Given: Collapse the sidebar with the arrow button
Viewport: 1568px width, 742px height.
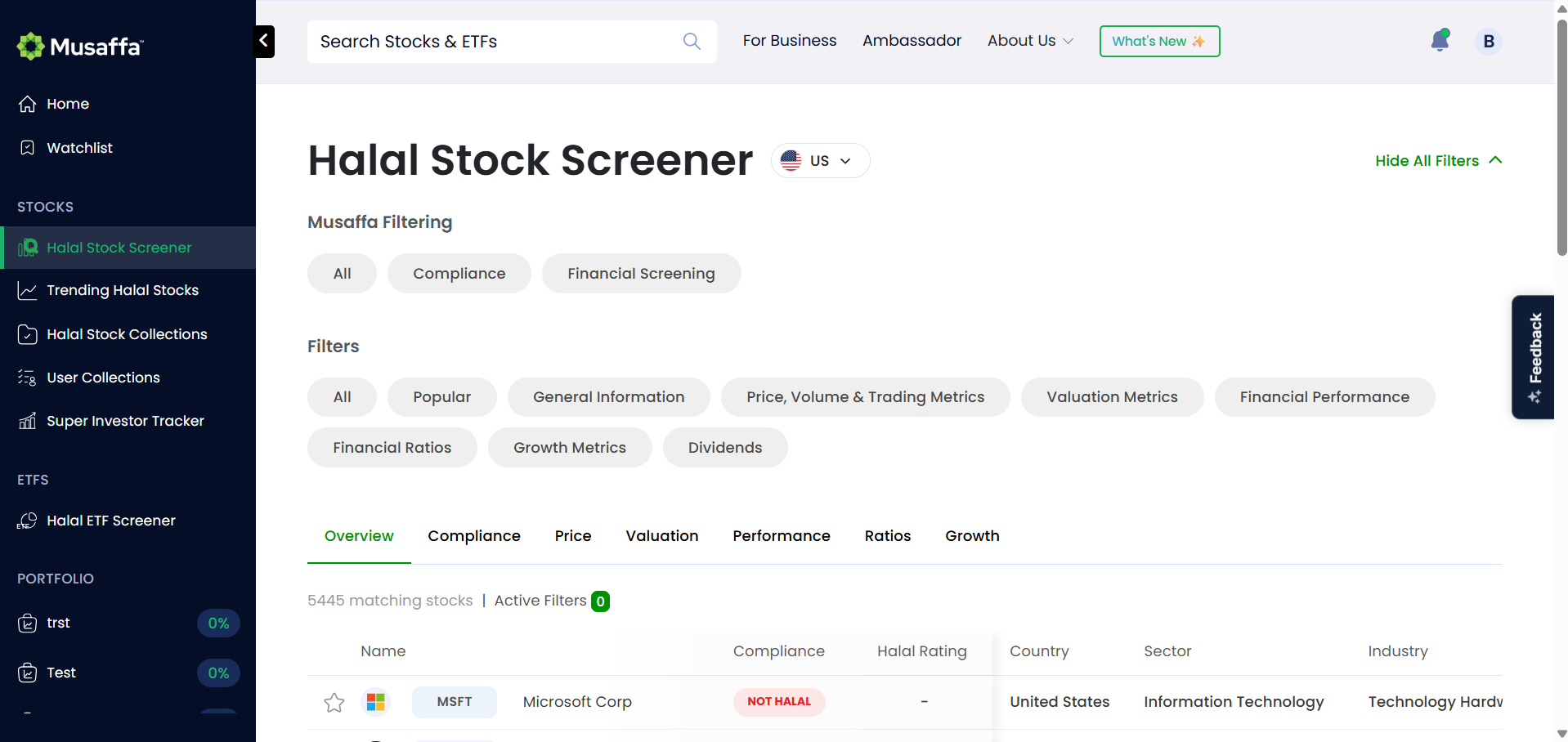Looking at the screenshot, I should tap(264, 41).
